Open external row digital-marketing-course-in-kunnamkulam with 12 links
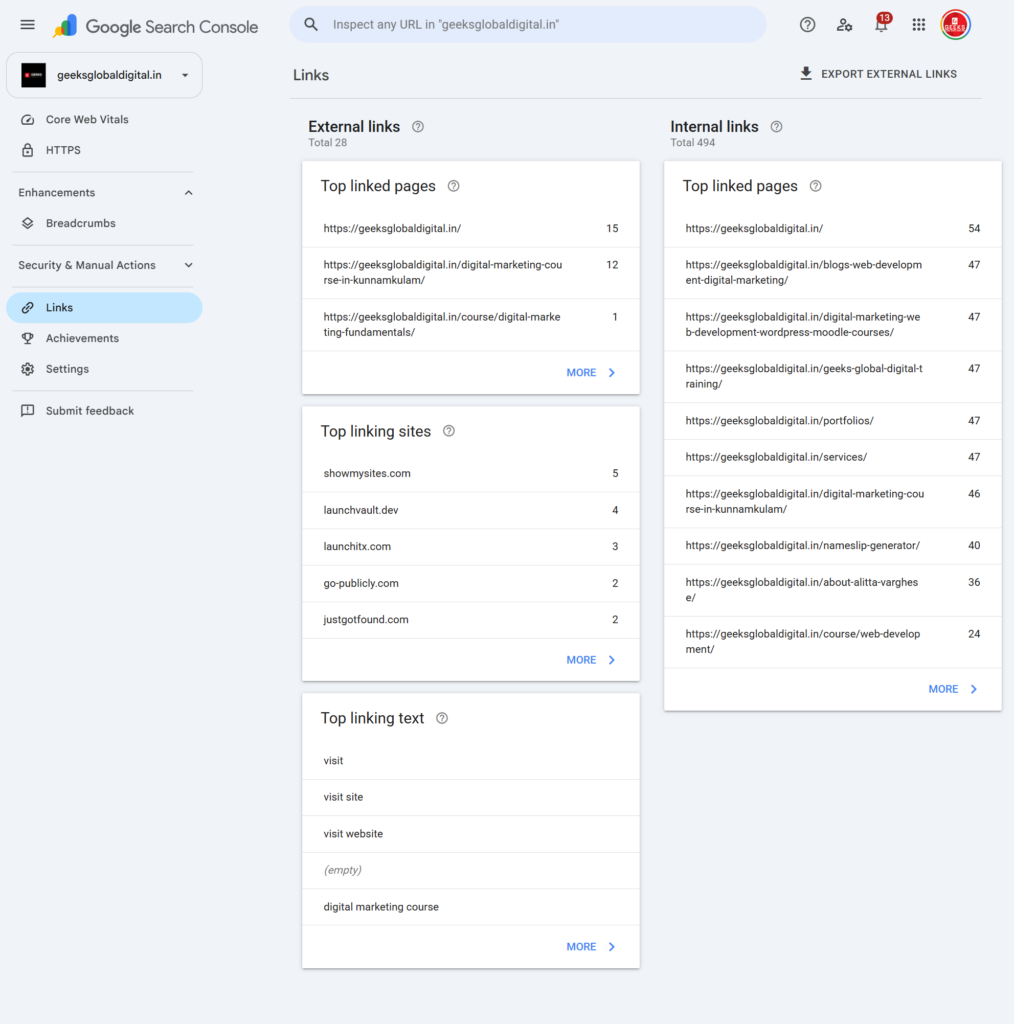This screenshot has width=1014, height=1024. pos(471,273)
